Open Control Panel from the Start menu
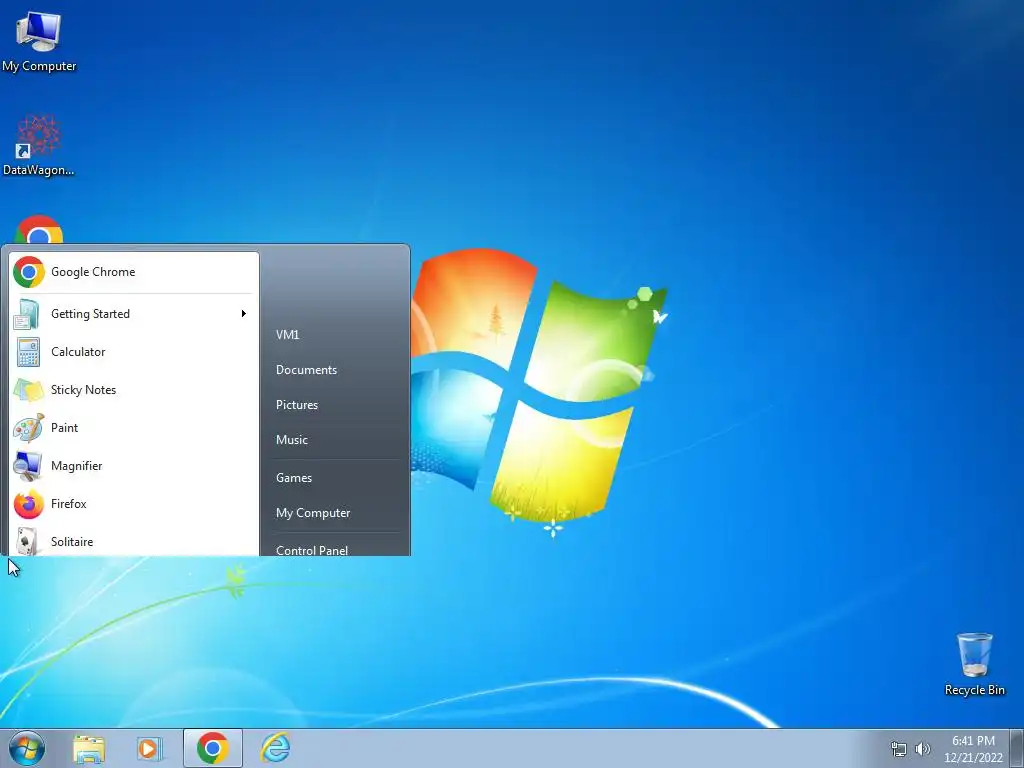 tap(335, 548)
